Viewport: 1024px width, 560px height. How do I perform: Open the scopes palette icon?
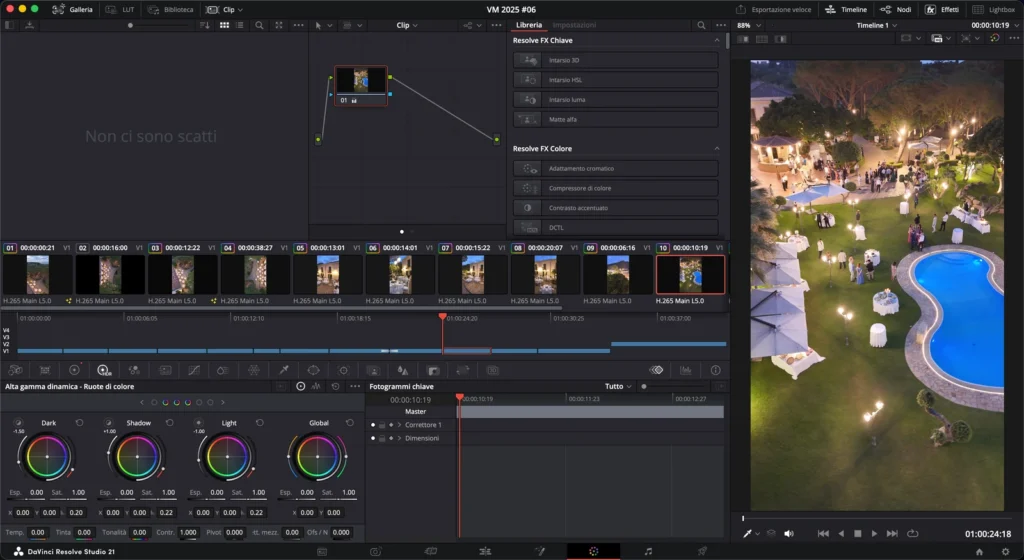pyautogui.click(x=686, y=370)
